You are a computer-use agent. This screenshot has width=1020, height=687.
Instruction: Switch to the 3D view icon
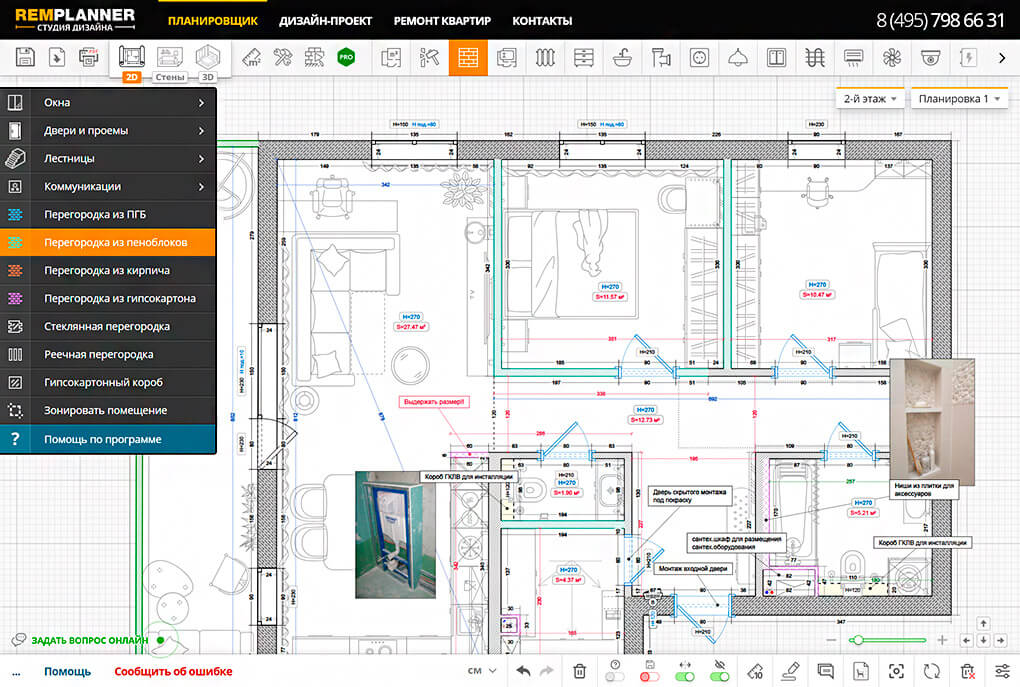coord(208,57)
